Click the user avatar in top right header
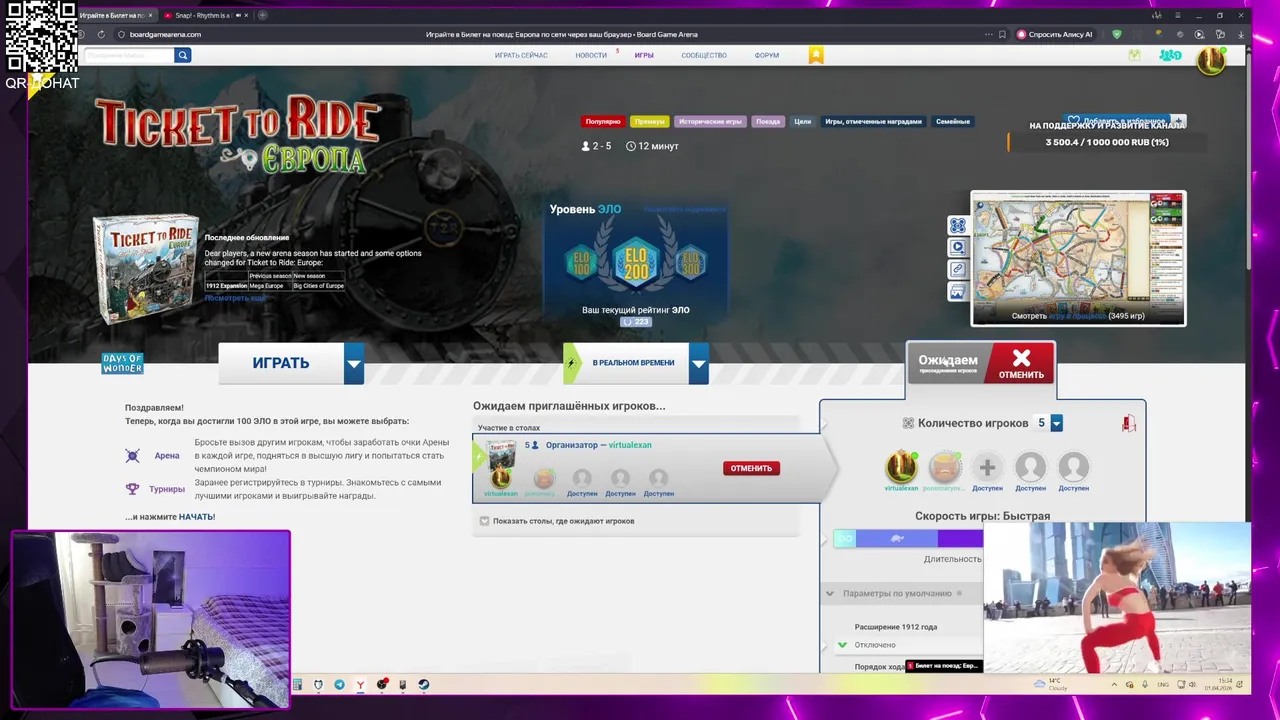 (1211, 60)
